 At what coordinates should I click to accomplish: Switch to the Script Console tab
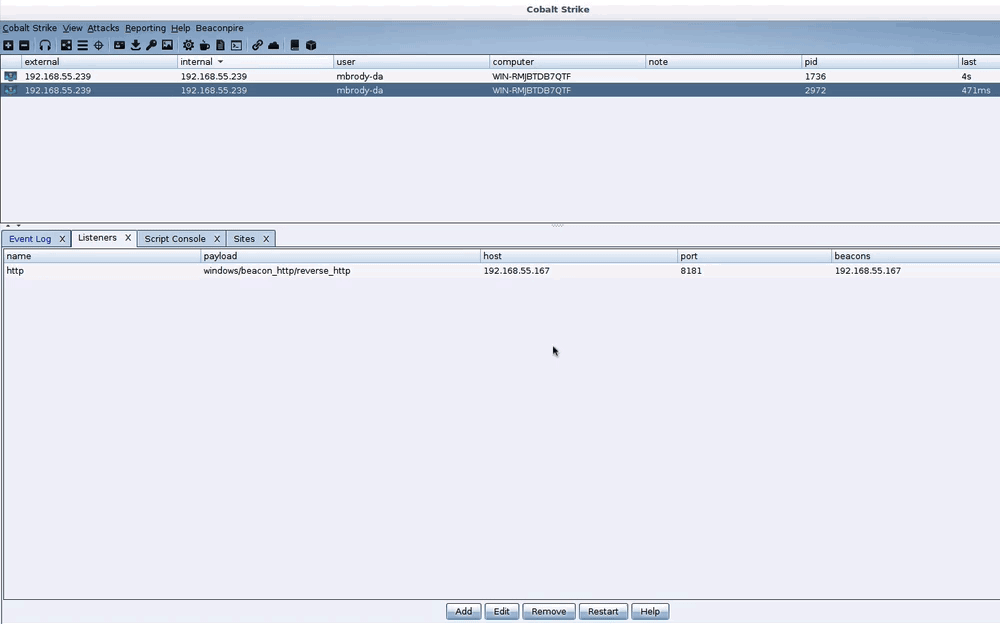click(x=175, y=239)
